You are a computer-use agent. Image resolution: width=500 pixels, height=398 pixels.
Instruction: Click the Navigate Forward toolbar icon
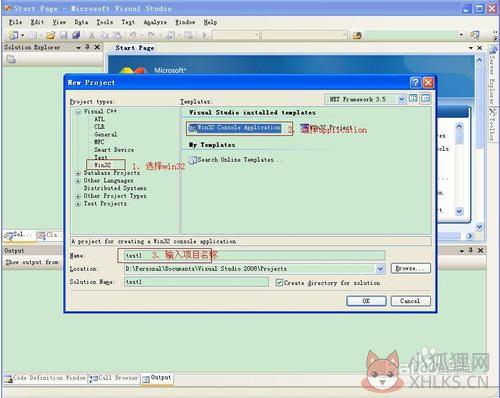coord(188,35)
